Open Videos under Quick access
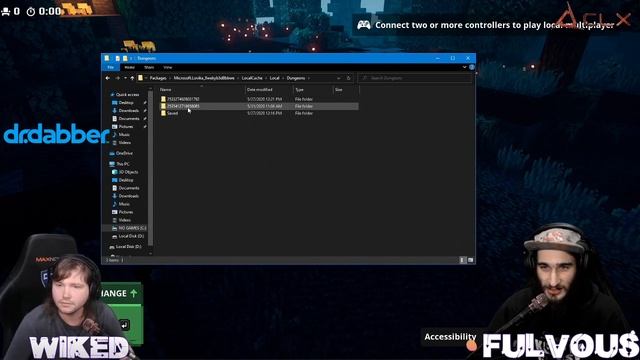The image size is (640, 360). point(124,142)
